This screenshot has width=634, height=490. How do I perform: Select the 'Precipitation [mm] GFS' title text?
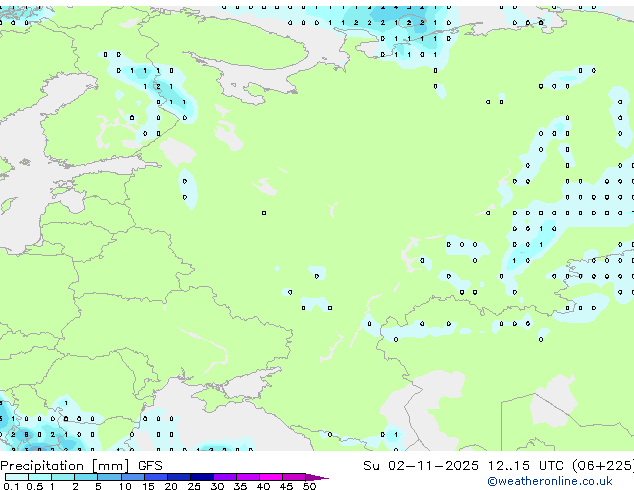(81, 466)
